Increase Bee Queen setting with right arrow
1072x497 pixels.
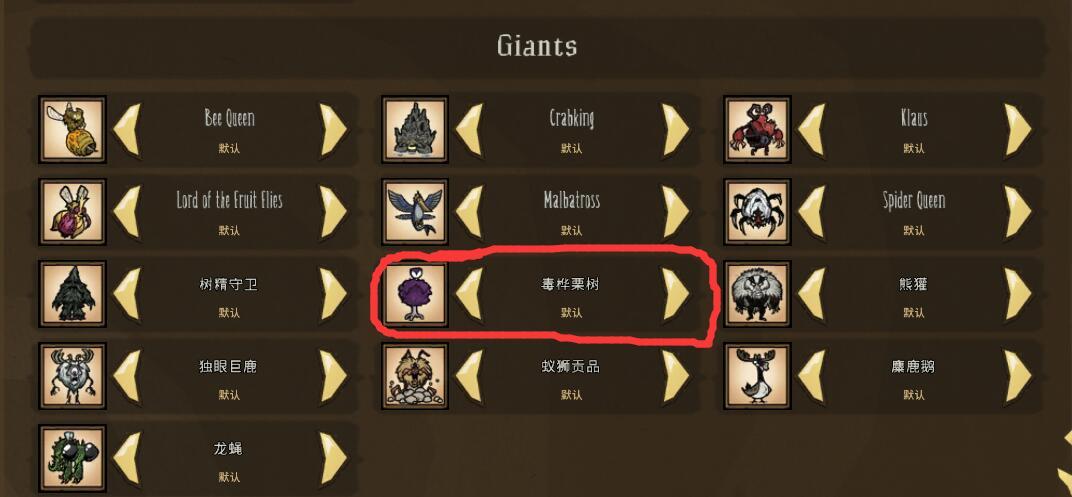[334, 129]
